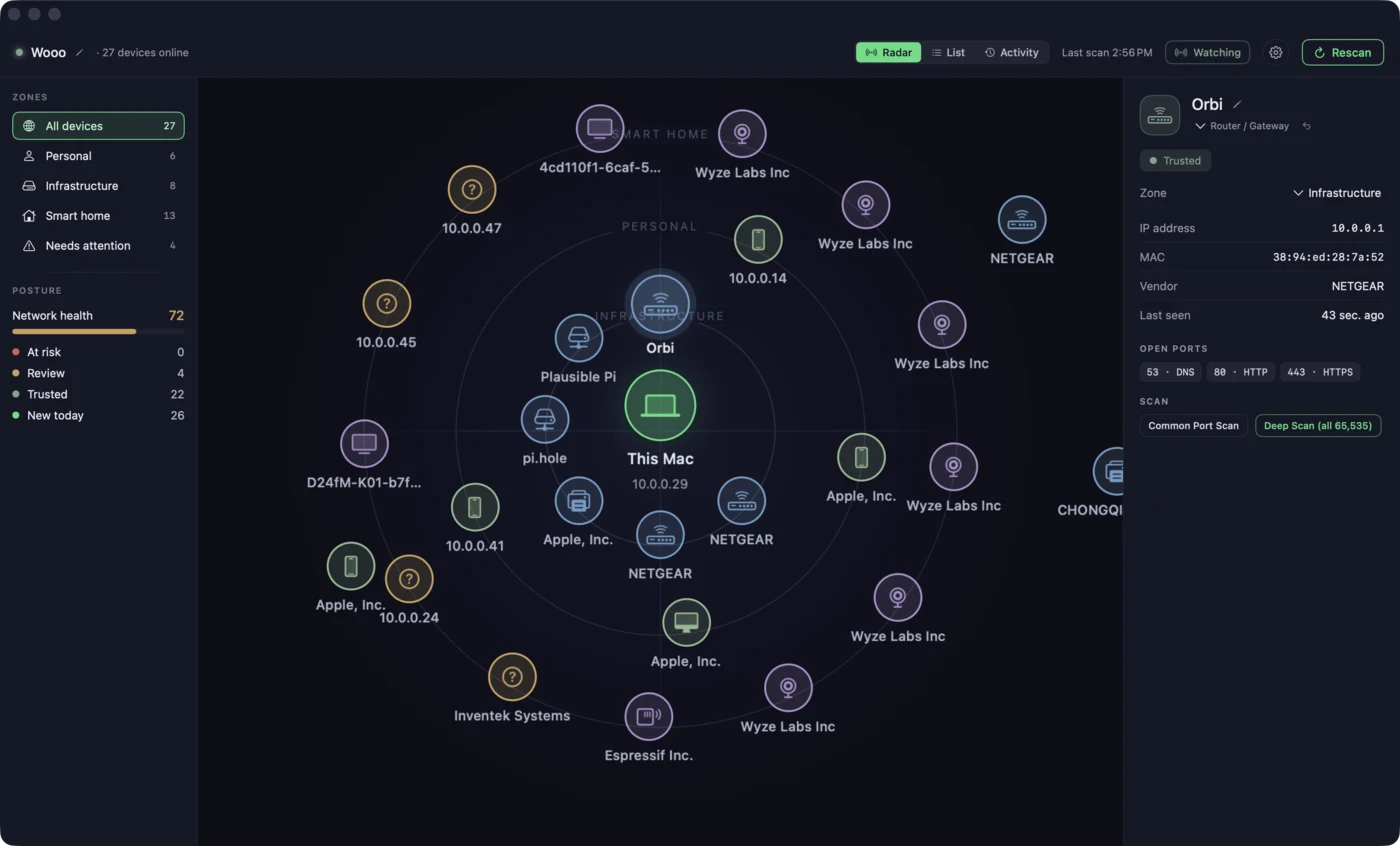Select the 10.0.0.24 unknown device node

(409, 579)
